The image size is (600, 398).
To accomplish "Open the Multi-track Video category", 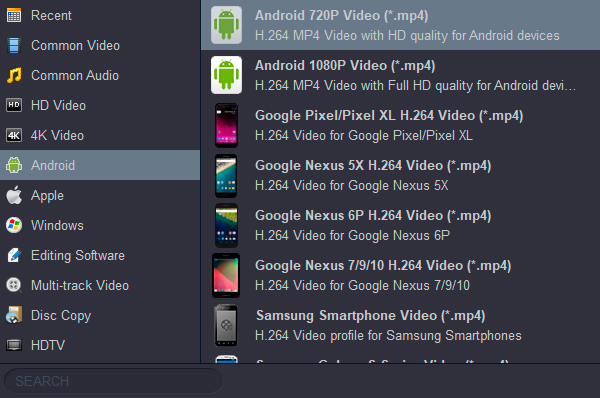I will tap(100, 285).
